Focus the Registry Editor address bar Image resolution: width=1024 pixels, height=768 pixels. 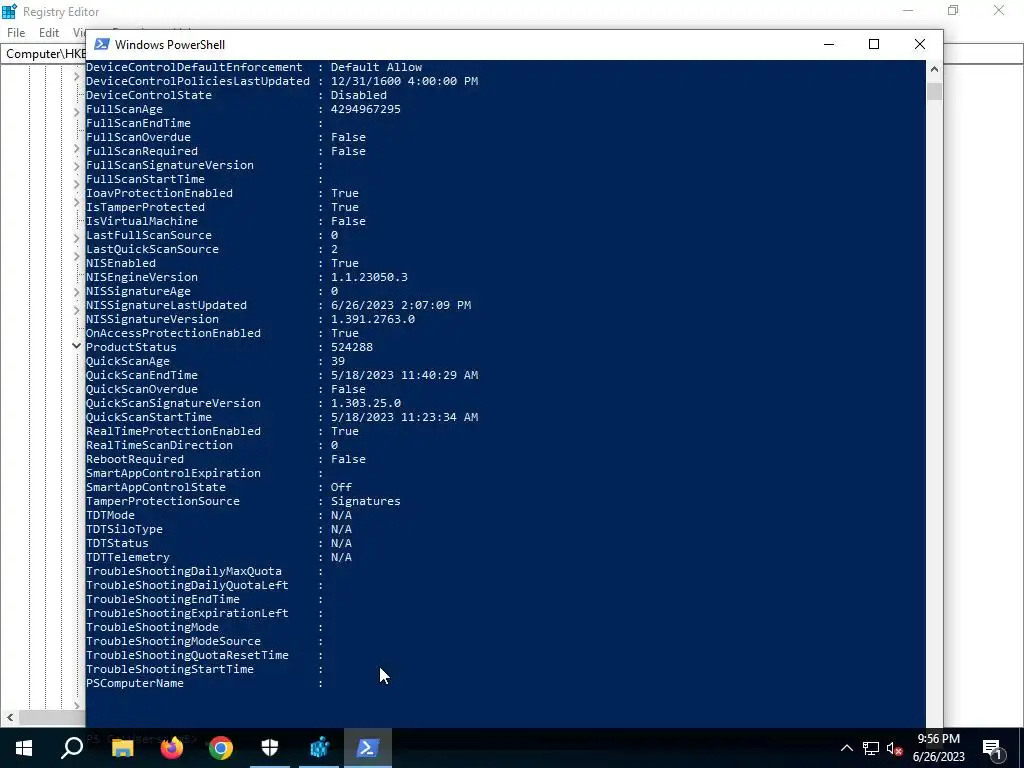pos(43,54)
